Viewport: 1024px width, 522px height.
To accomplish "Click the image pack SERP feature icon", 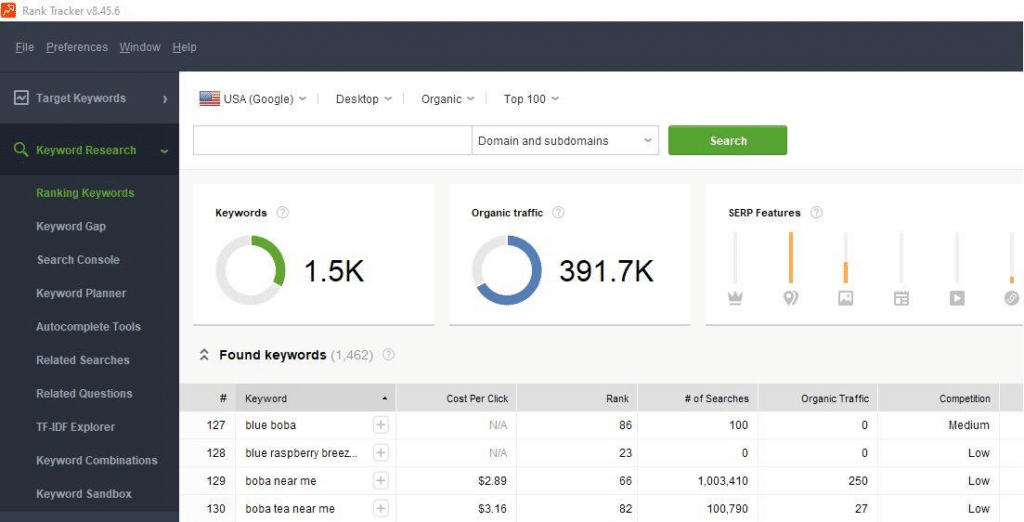I will click(846, 299).
